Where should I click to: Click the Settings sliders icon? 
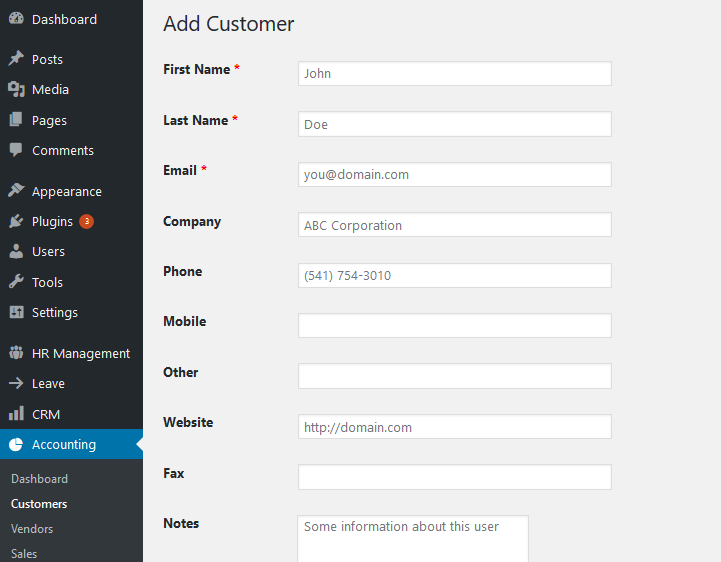[x=16, y=312]
